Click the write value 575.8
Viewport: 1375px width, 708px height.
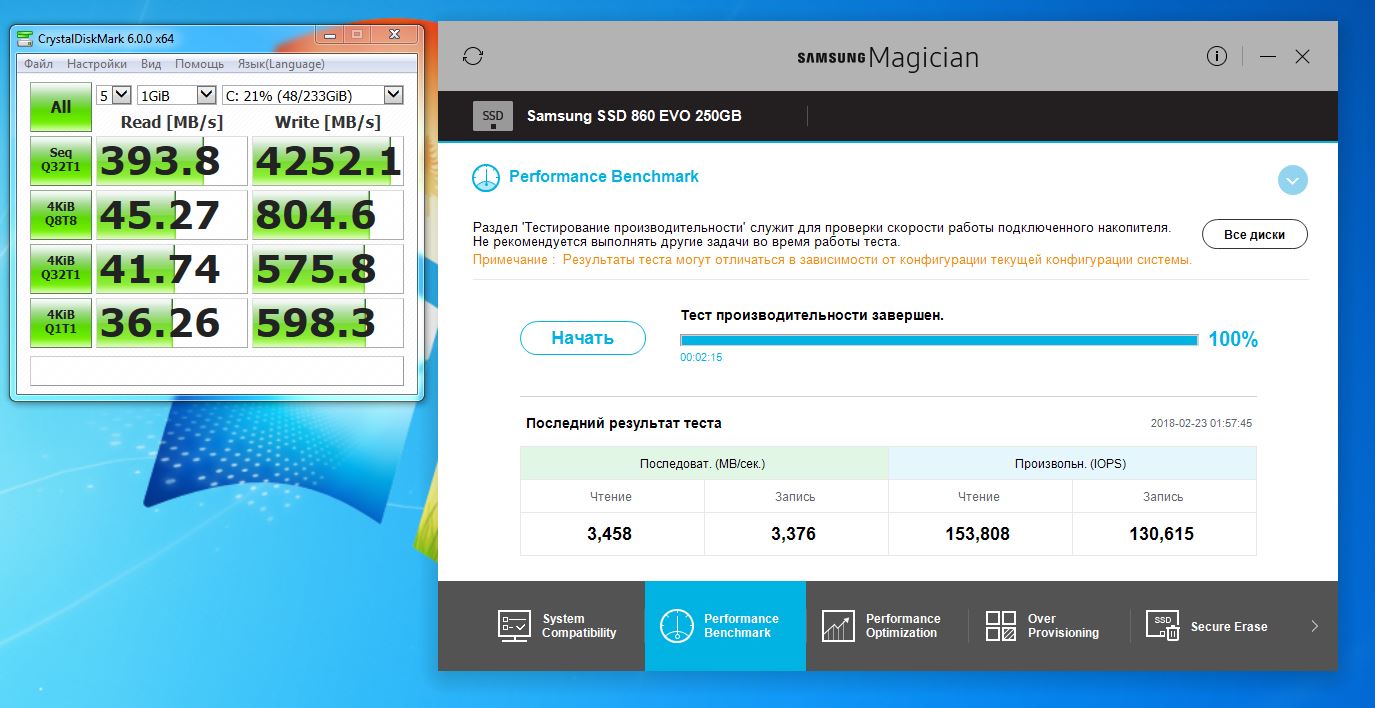[328, 269]
